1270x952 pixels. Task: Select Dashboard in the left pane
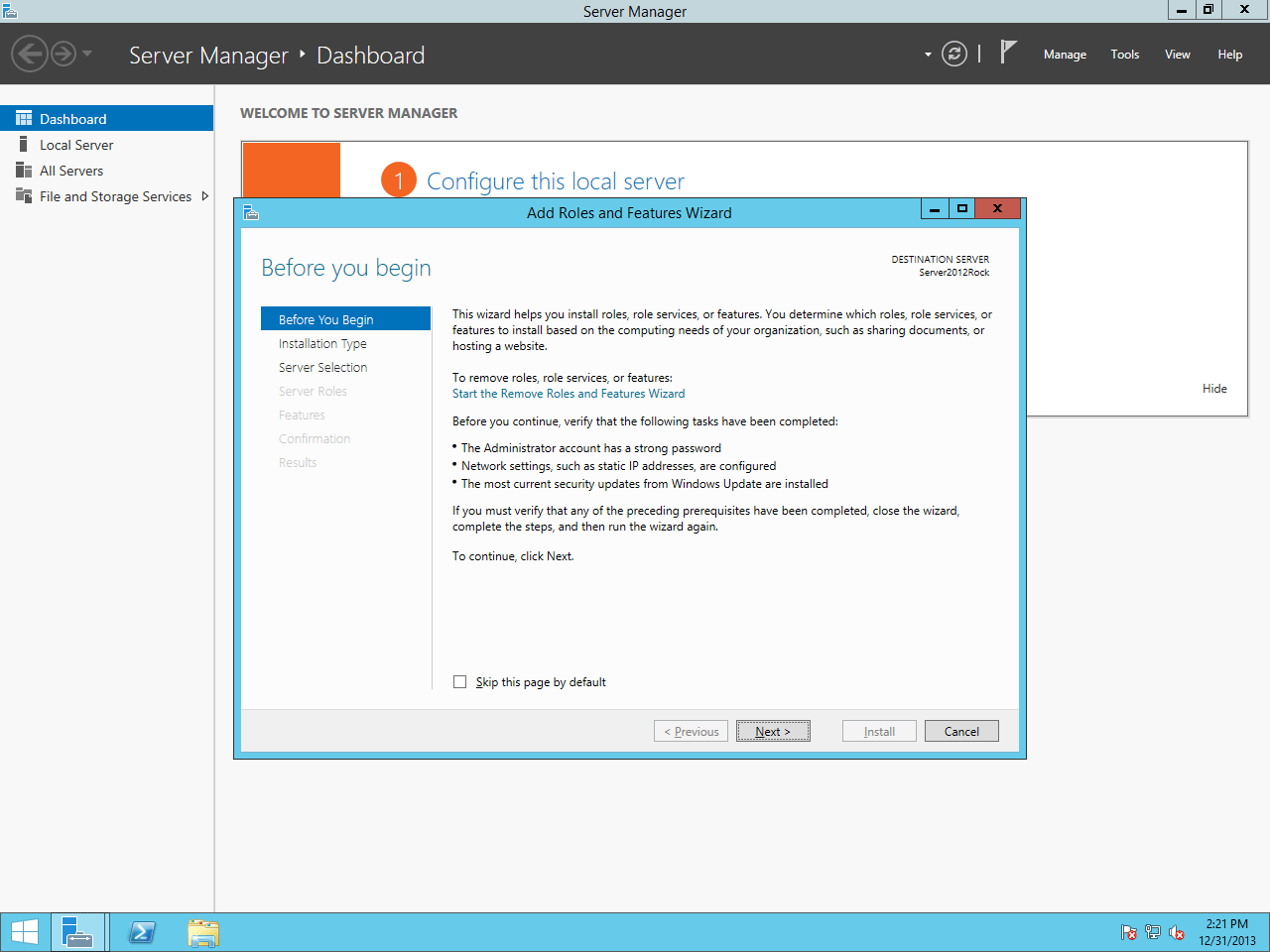point(106,118)
